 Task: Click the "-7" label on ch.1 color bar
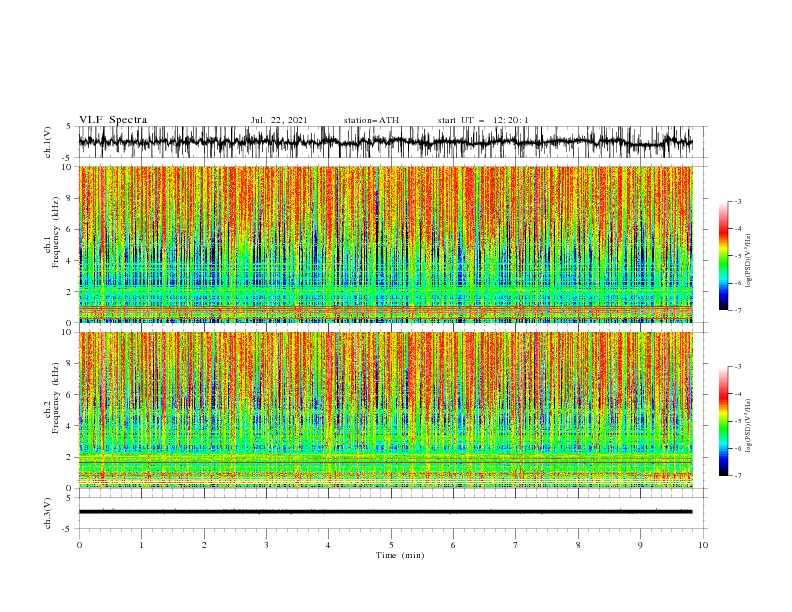coord(738,311)
